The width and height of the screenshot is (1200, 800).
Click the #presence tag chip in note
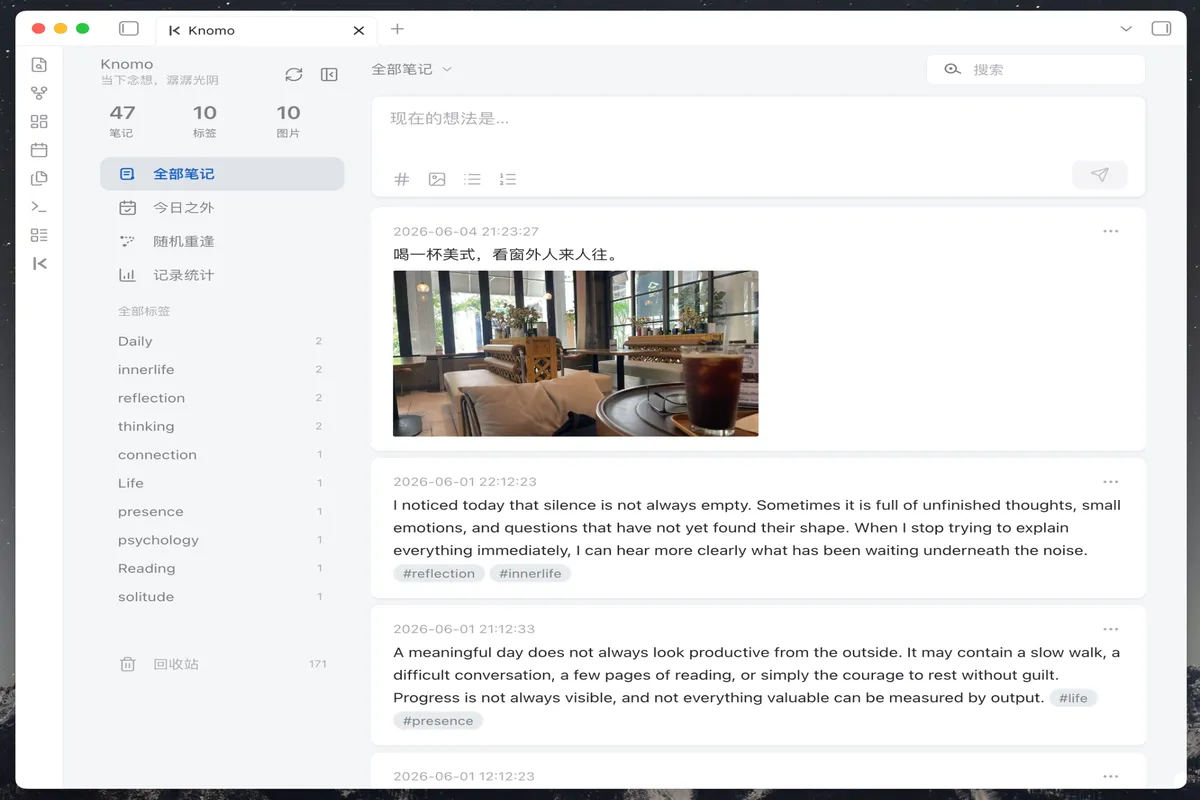(438, 721)
